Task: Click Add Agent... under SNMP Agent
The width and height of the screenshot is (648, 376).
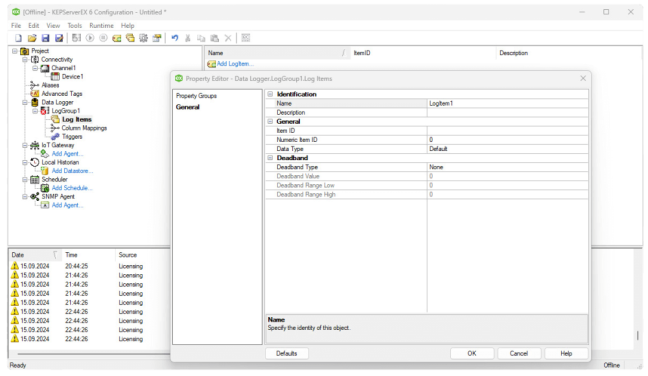Action: (x=67, y=205)
